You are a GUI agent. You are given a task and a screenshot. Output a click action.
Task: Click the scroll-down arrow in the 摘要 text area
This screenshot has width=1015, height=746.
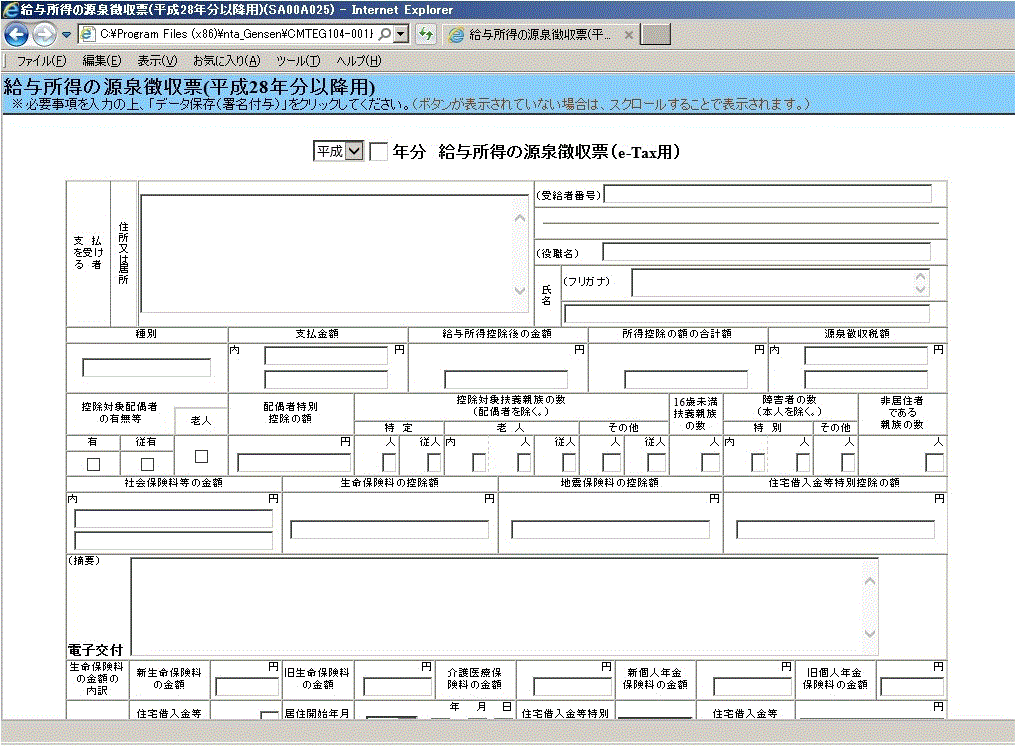[x=867, y=633]
